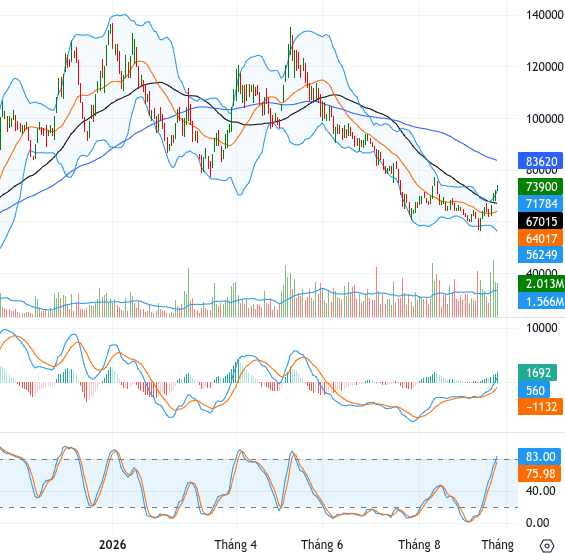Viewport: 565px width, 553px height.
Task: Click the teal 1692 MACD histogram label
Action: [537, 373]
